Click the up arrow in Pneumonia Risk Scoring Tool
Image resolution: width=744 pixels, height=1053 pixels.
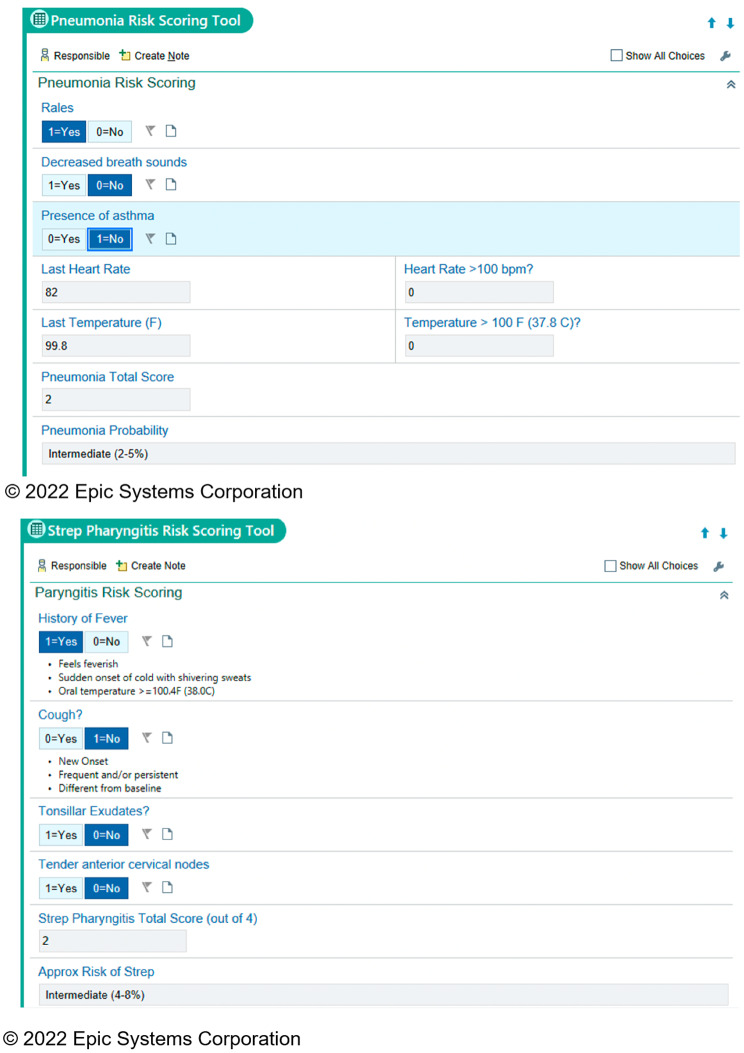tap(711, 23)
